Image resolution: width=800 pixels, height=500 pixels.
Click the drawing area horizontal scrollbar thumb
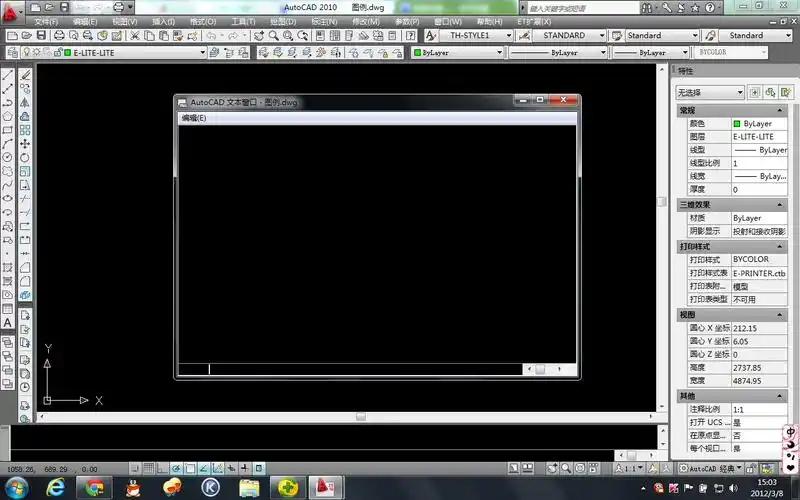[x=361, y=417]
